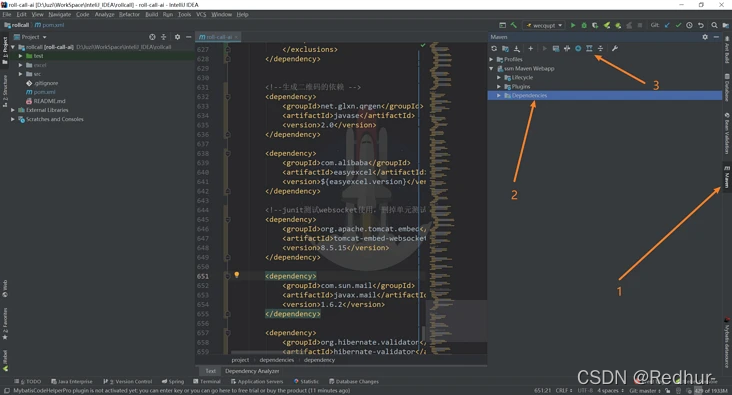Open Search Everywhere magnifier icon

tap(714, 25)
